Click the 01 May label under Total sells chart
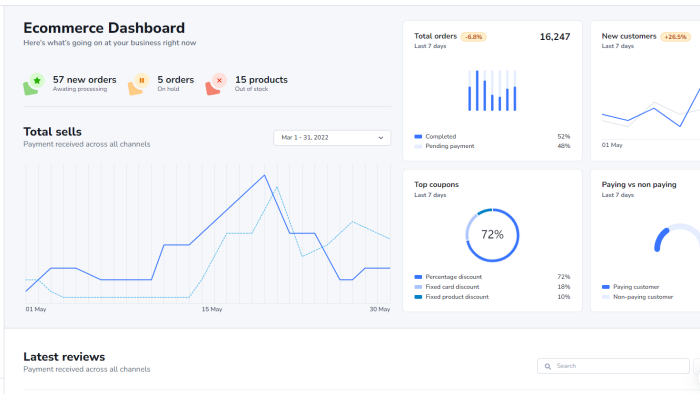This screenshot has height=394, width=700. tap(36, 309)
